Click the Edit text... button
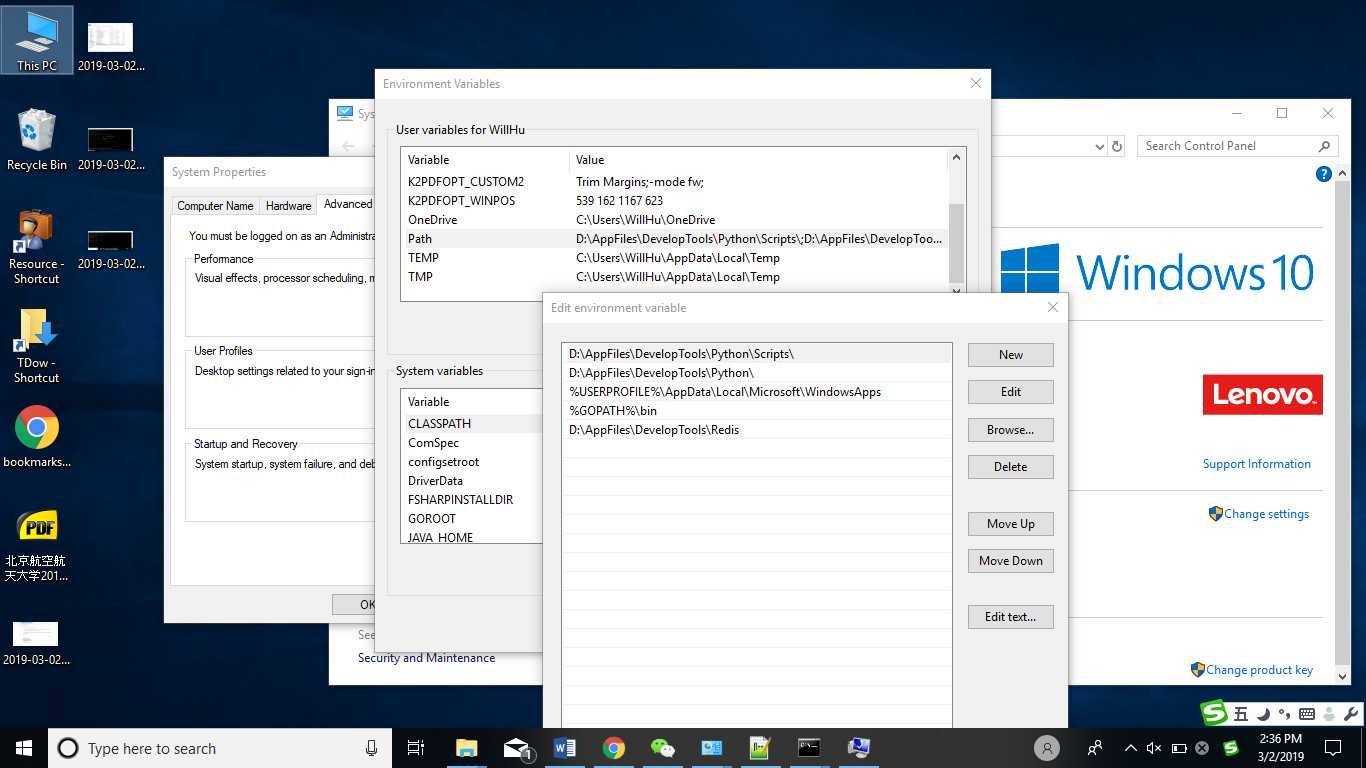The height and width of the screenshot is (768, 1366). 1011,617
